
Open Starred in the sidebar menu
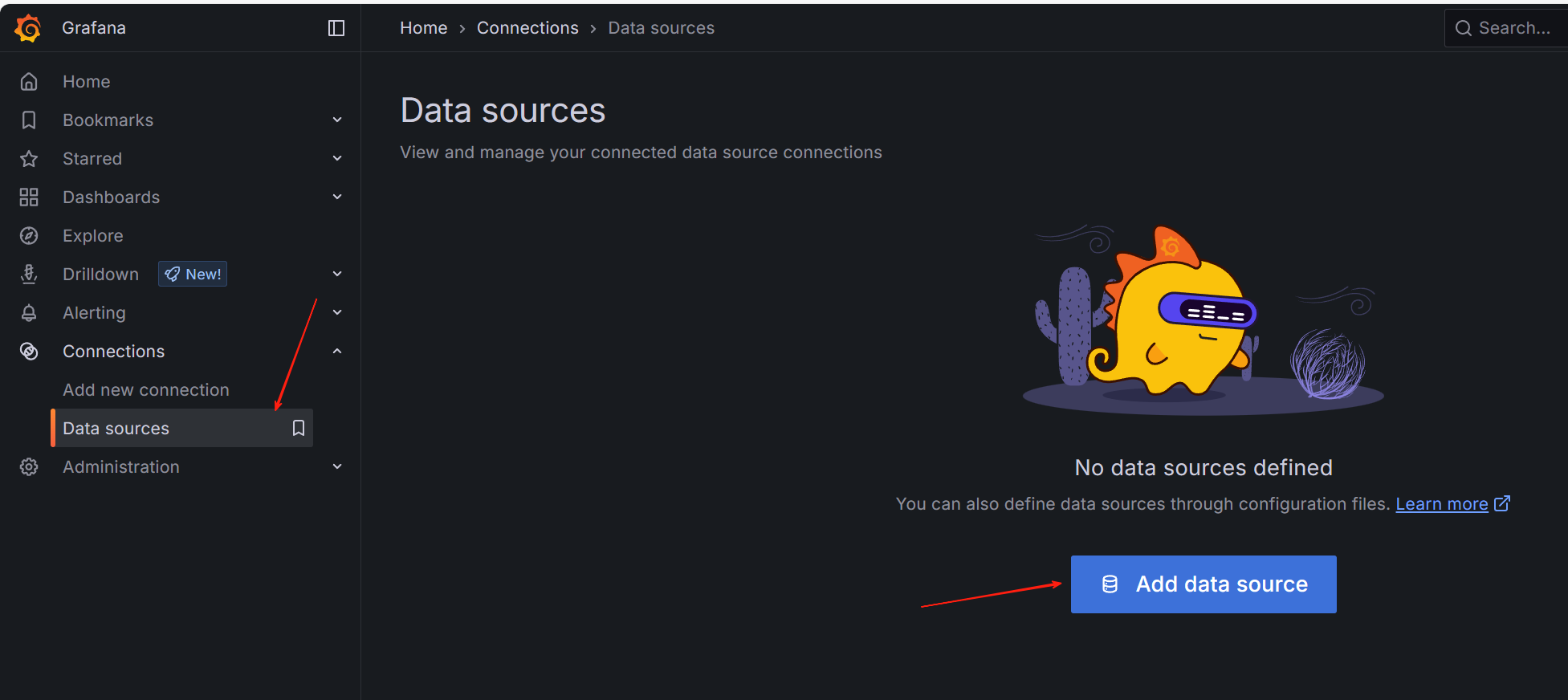click(92, 159)
